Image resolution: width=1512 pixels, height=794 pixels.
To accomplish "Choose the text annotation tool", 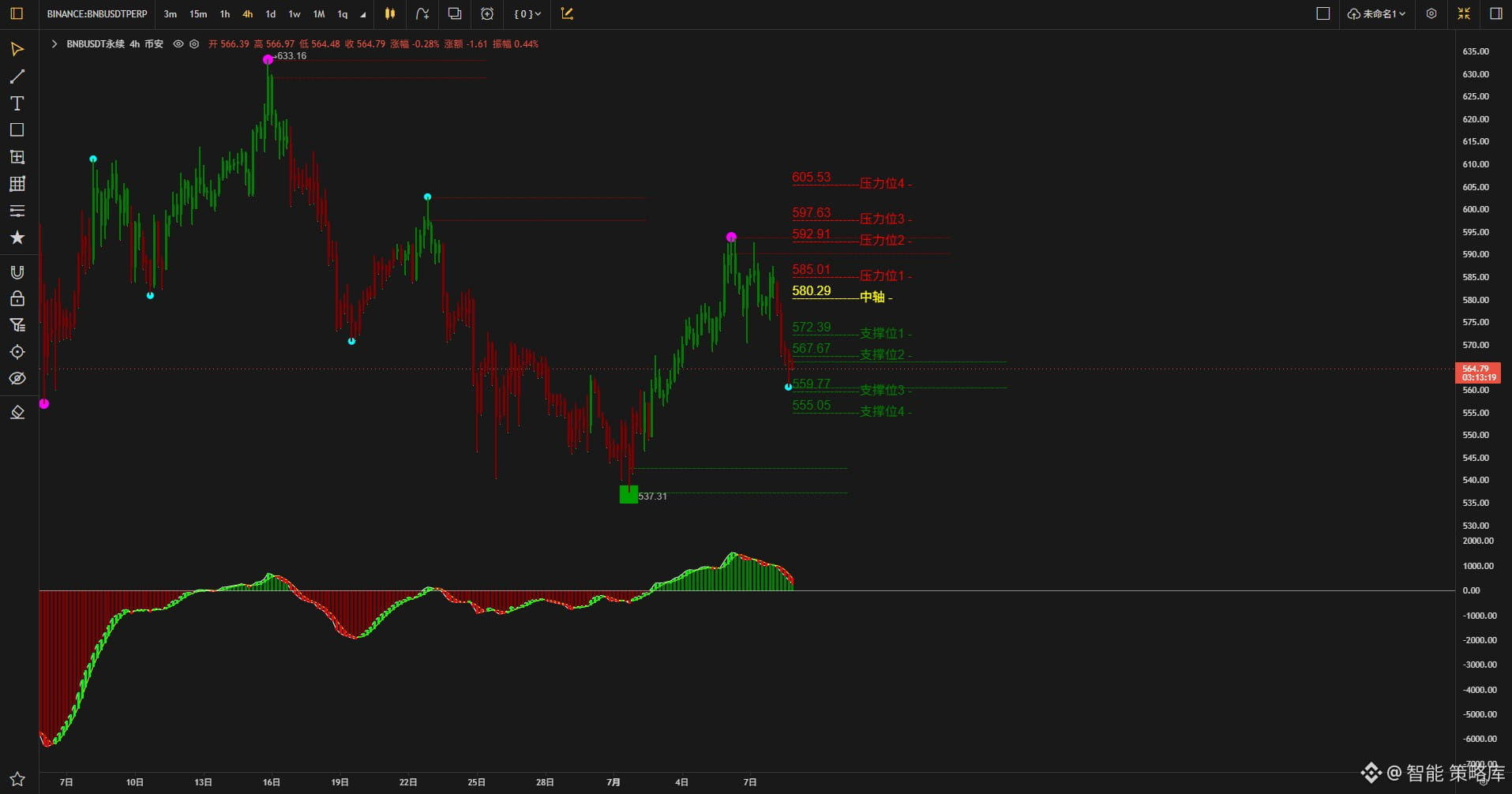I will tap(17, 103).
